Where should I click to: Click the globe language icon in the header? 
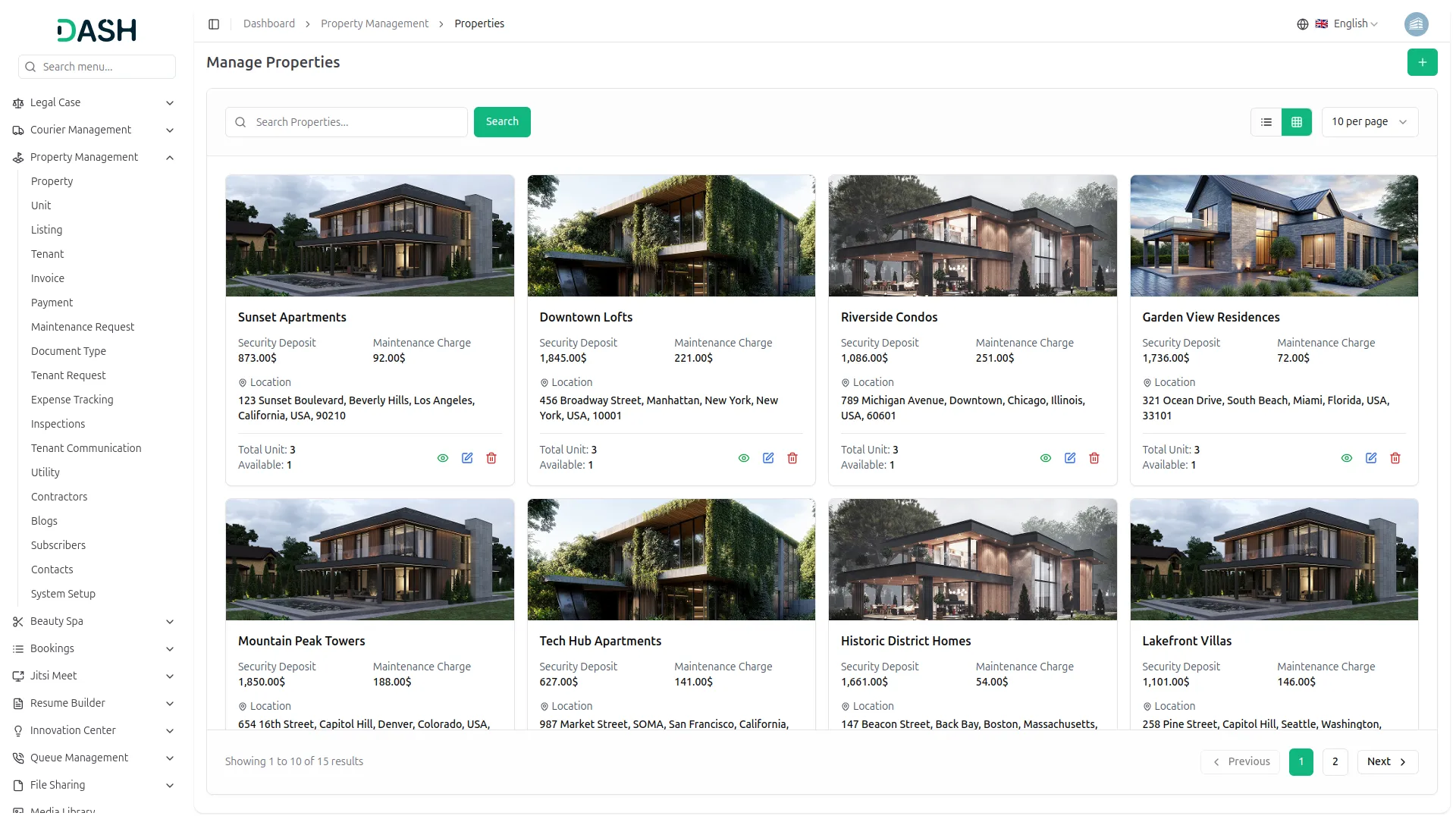point(1302,24)
